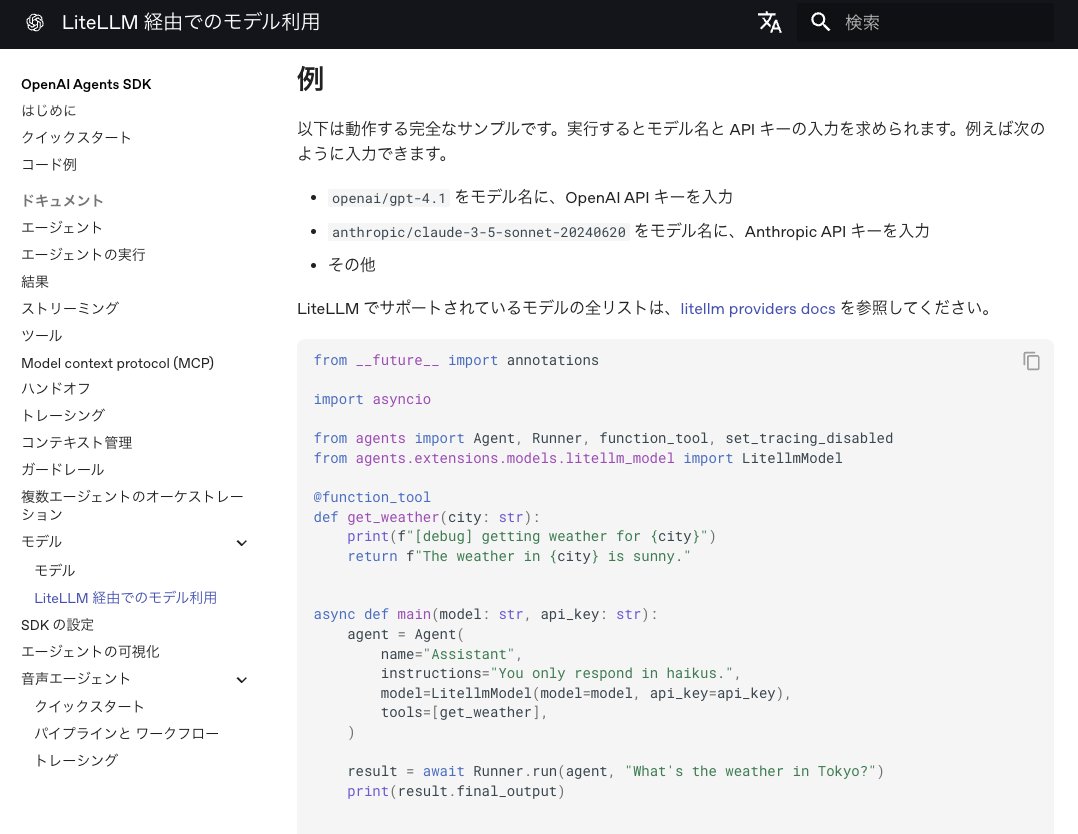Open クイックスタート under 音声エージェント

click(89, 707)
